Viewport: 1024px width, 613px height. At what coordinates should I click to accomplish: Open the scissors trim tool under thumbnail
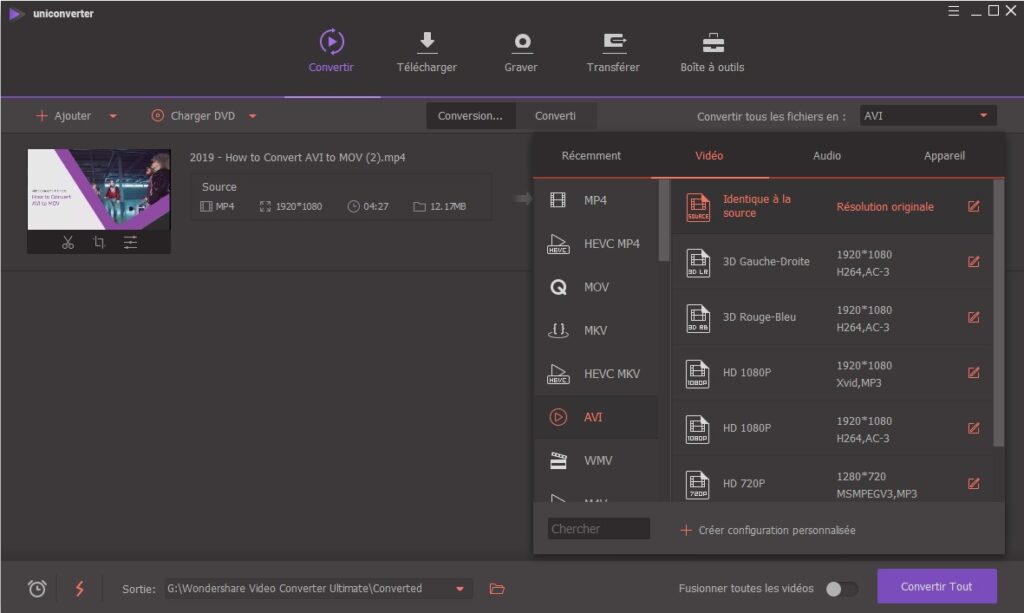68,243
